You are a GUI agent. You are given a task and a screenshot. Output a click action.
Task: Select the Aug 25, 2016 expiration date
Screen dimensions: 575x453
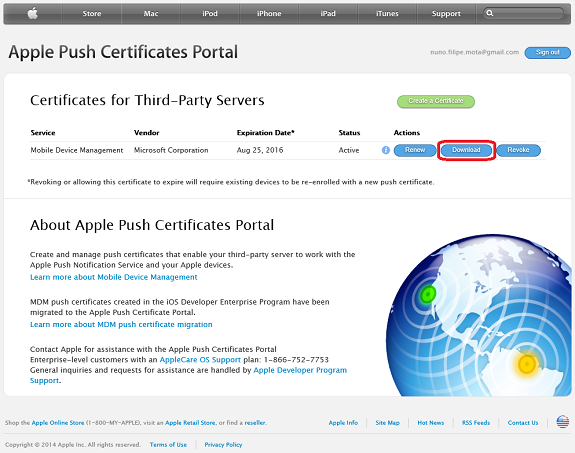tap(260, 150)
